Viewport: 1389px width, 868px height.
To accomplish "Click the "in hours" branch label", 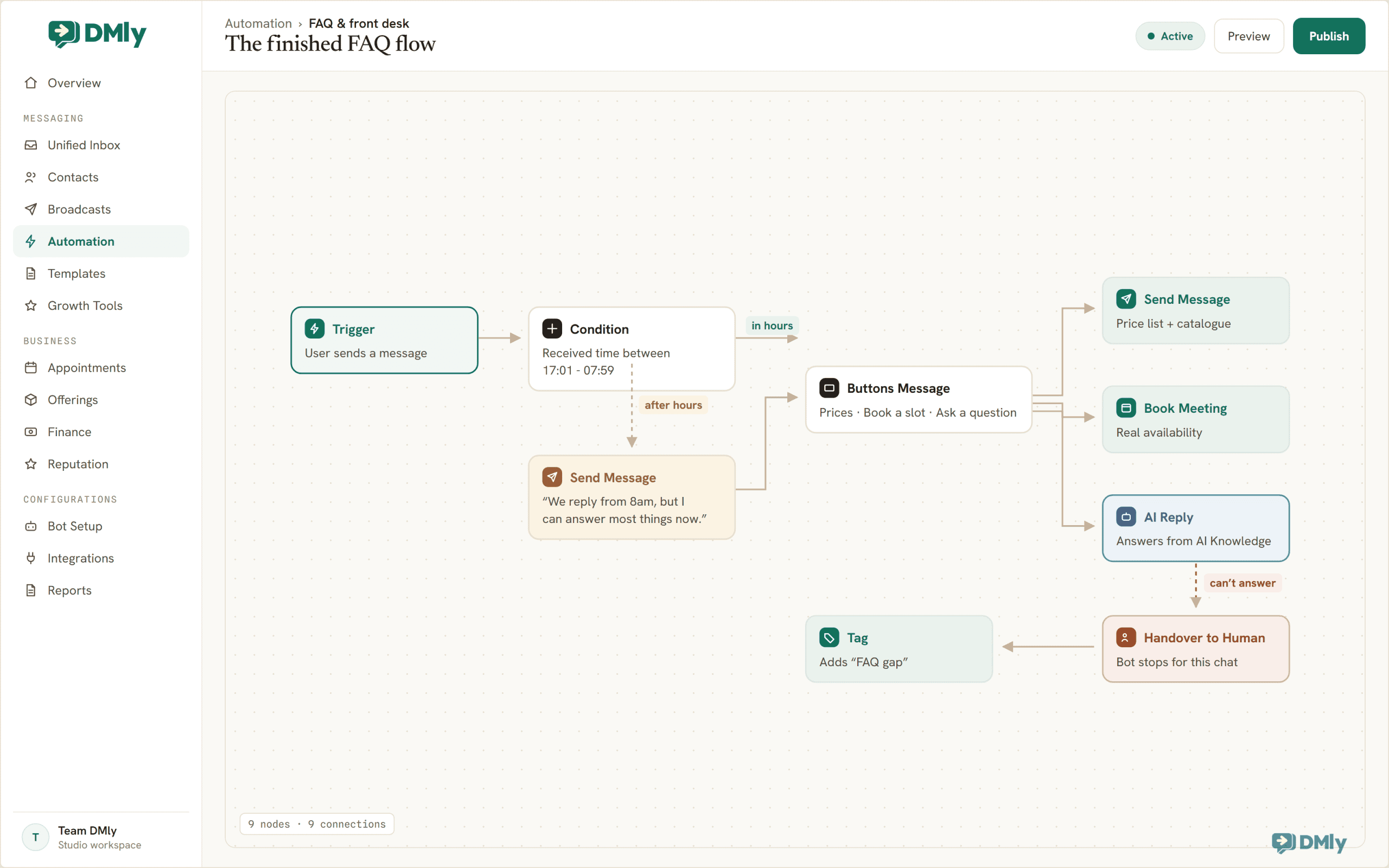I will pyautogui.click(x=772, y=325).
